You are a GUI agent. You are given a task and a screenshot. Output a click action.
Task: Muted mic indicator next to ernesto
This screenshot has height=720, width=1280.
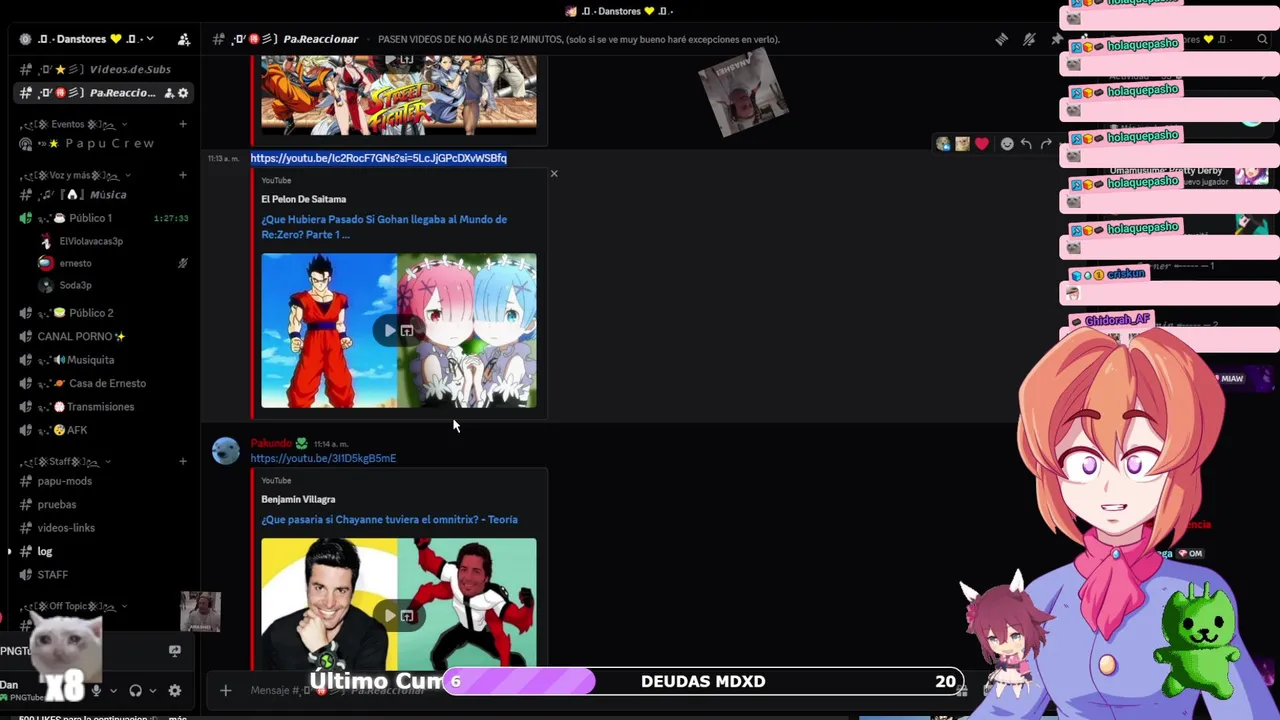[182, 264]
